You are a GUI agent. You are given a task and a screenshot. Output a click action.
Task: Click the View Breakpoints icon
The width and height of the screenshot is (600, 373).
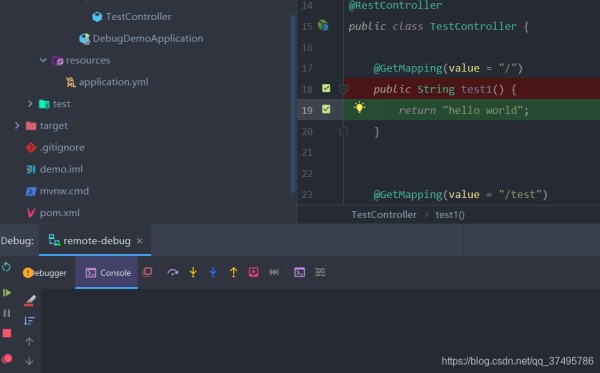point(7,358)
